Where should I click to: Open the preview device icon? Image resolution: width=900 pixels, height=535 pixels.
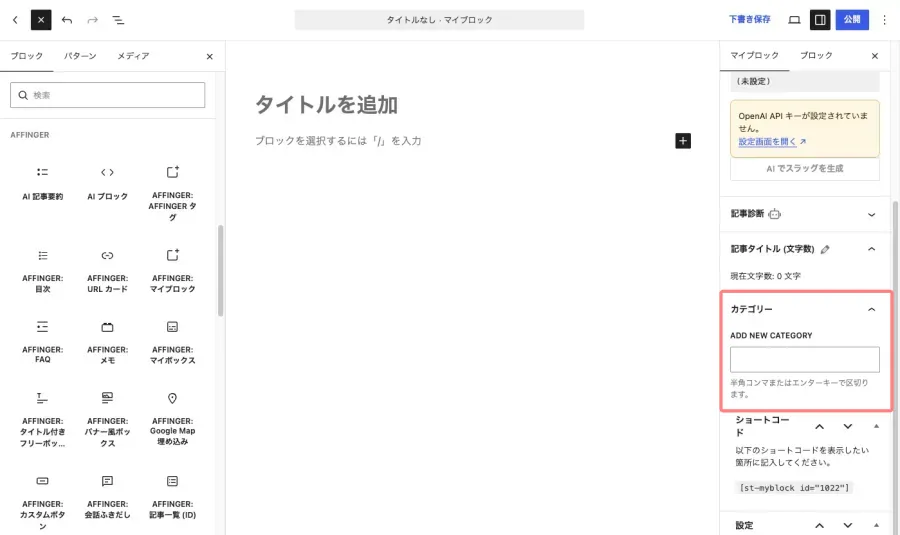[x=794, y=20]
